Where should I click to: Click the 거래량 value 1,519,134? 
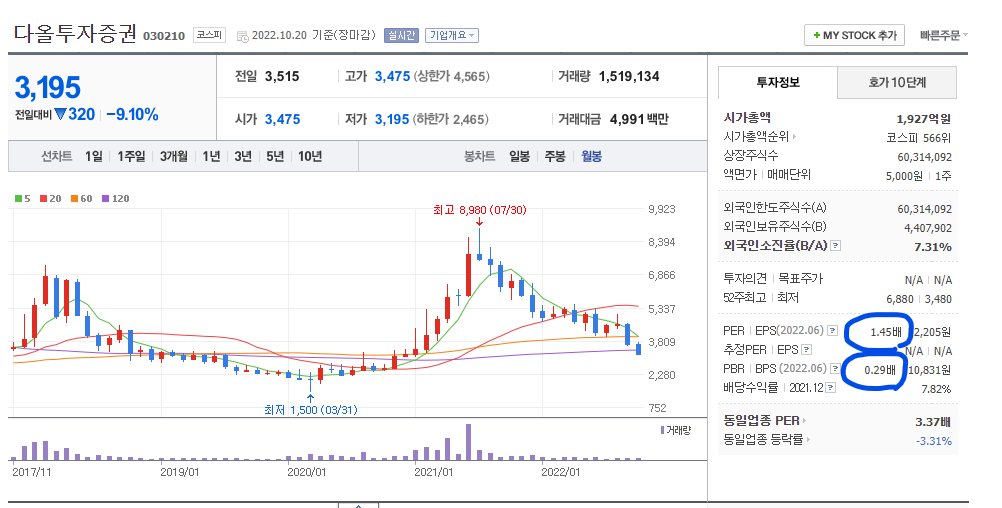click(629, 76)
